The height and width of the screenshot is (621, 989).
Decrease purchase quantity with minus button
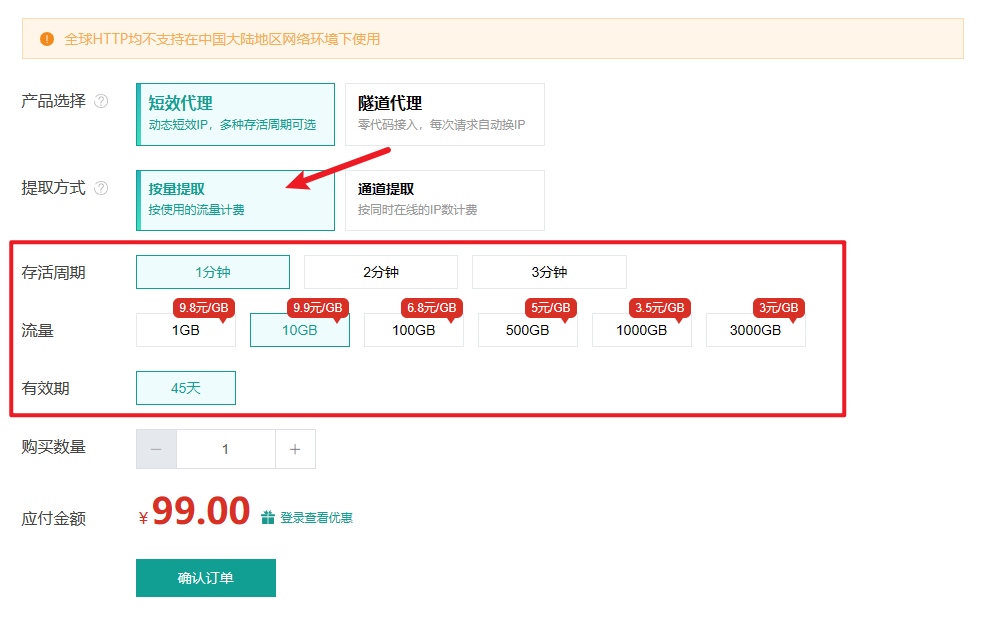pos(156,450)
